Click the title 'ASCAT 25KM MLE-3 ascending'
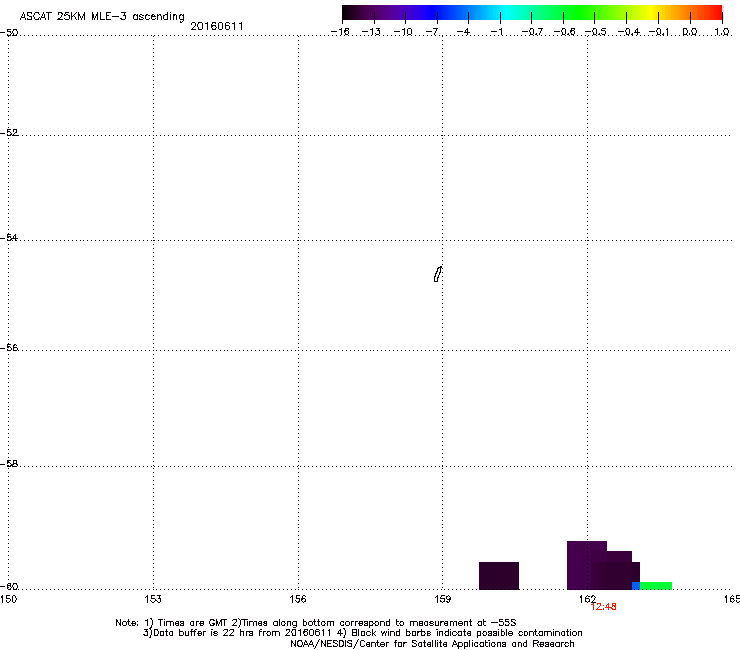 pyautogui.click(x=102, y=17)
